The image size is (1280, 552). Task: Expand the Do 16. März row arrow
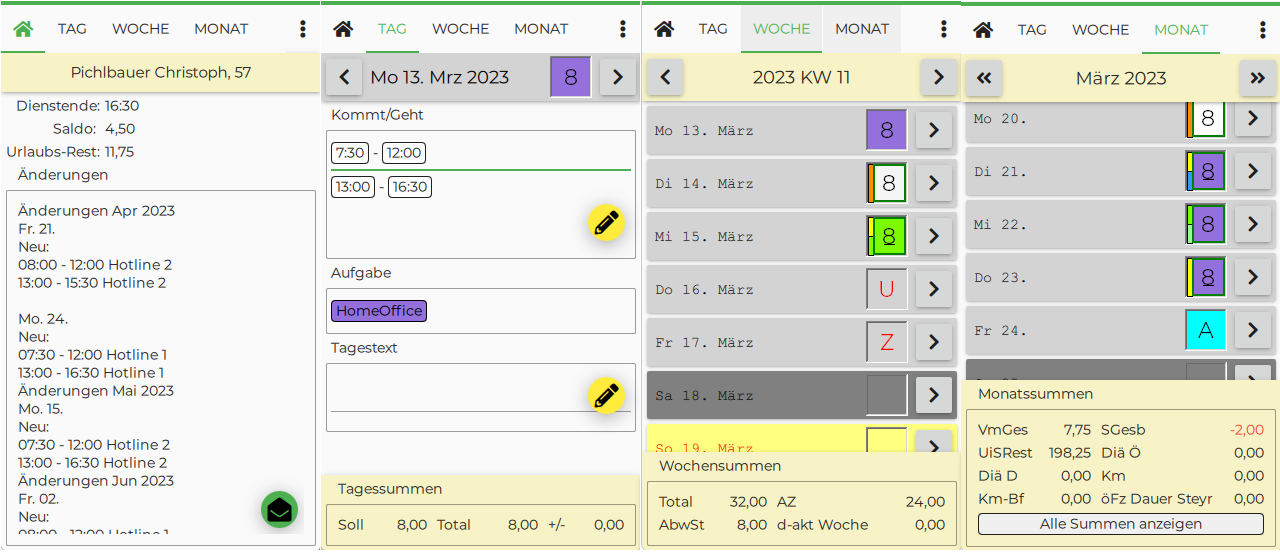click(933, 289)
